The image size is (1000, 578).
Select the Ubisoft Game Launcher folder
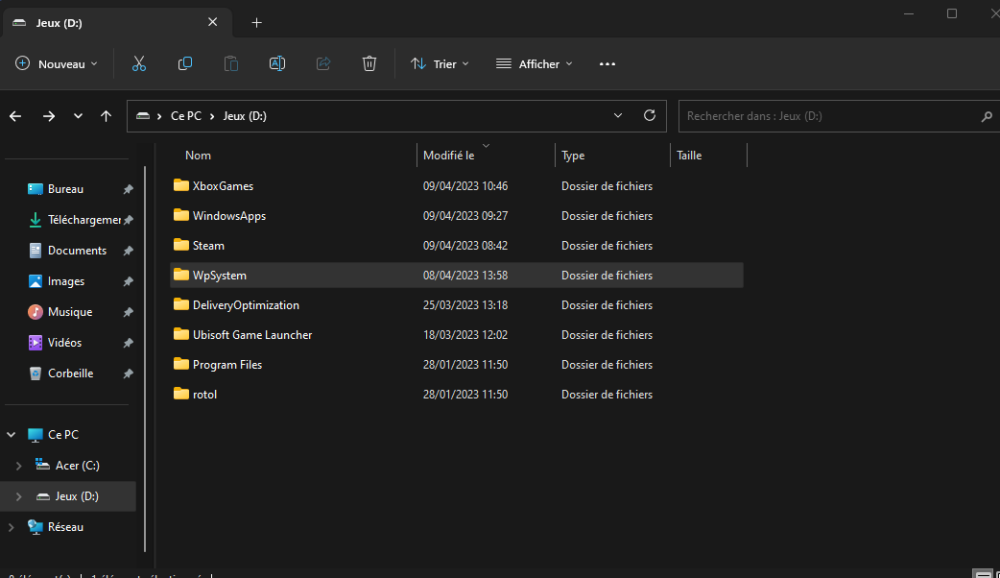pyautogui.click(x=252, y=335)
